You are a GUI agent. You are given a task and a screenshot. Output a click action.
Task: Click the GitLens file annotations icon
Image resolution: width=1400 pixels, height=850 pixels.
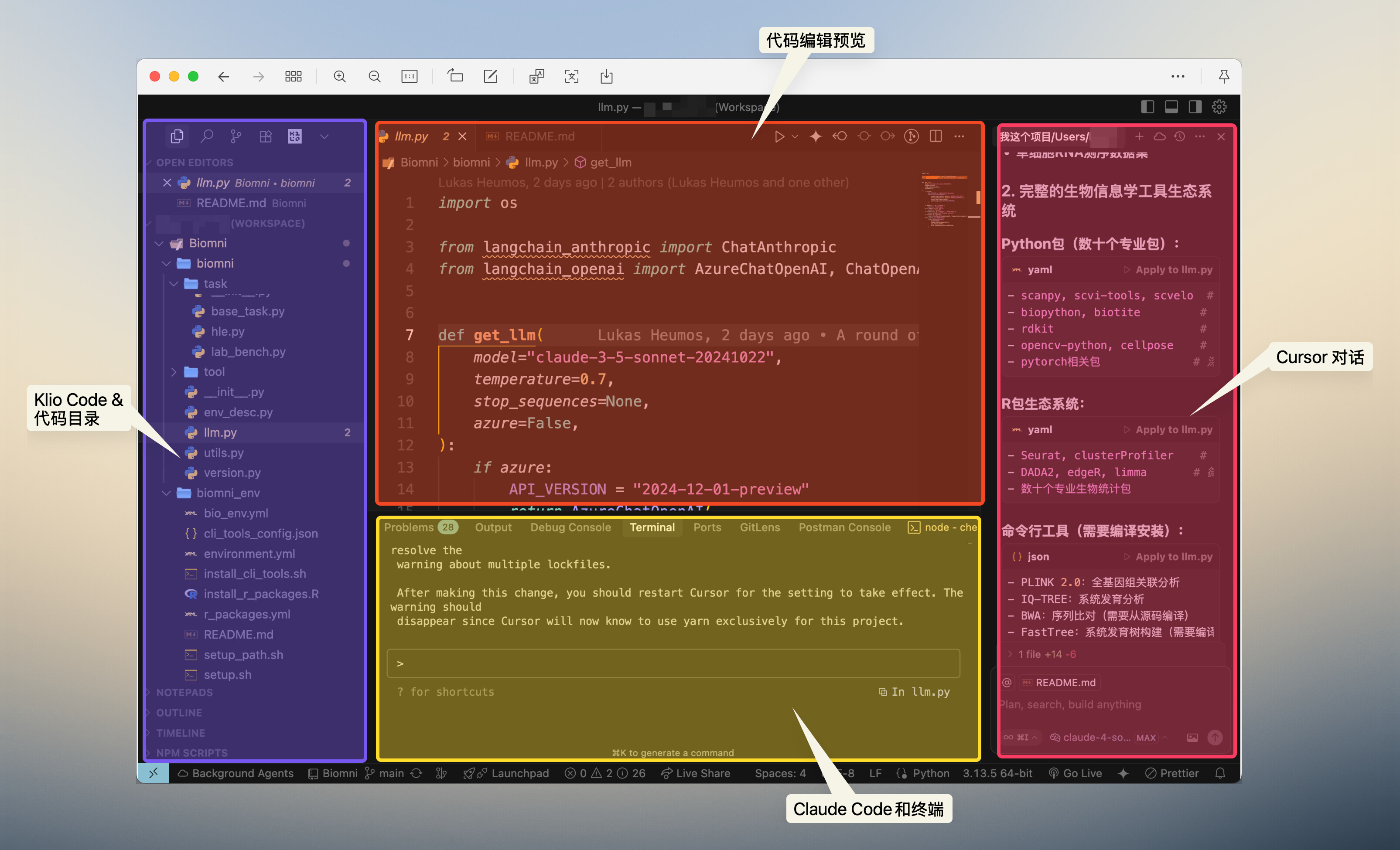point(912,136)
